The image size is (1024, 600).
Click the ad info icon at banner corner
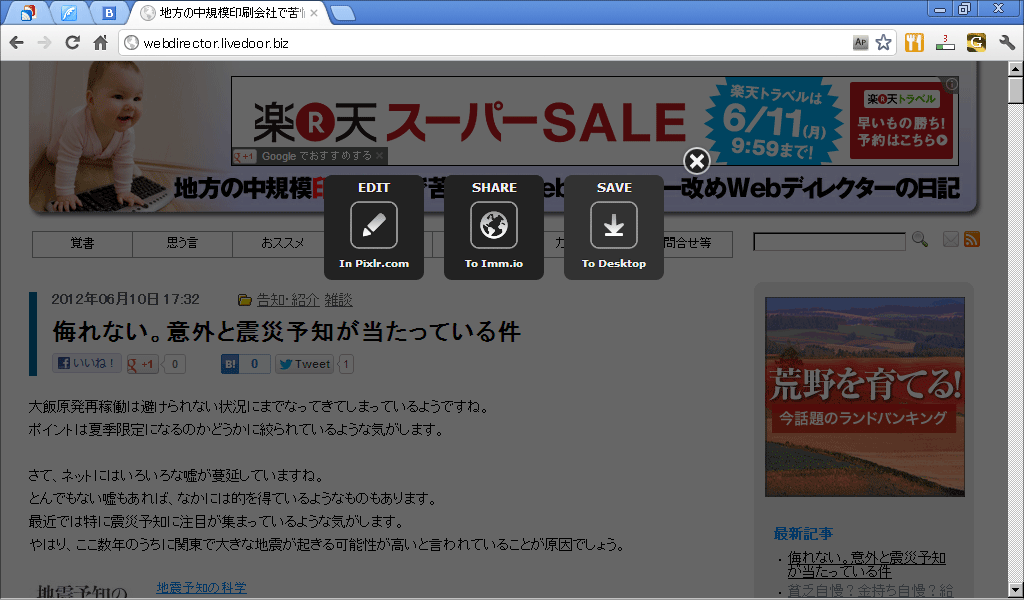[952, 84]
